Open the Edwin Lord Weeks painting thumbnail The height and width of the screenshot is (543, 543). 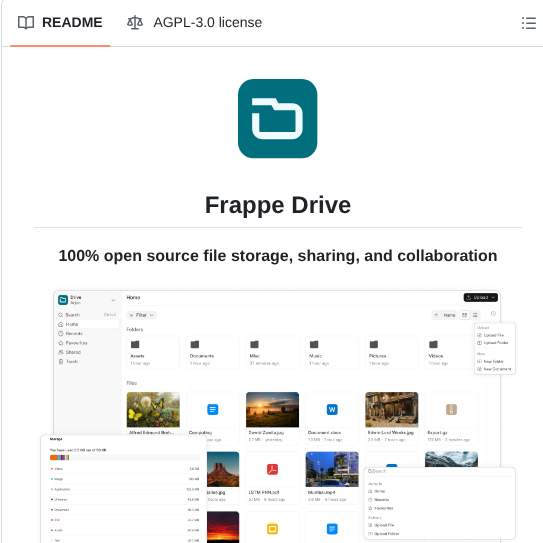pyautogui.click(x=391, y=410)
